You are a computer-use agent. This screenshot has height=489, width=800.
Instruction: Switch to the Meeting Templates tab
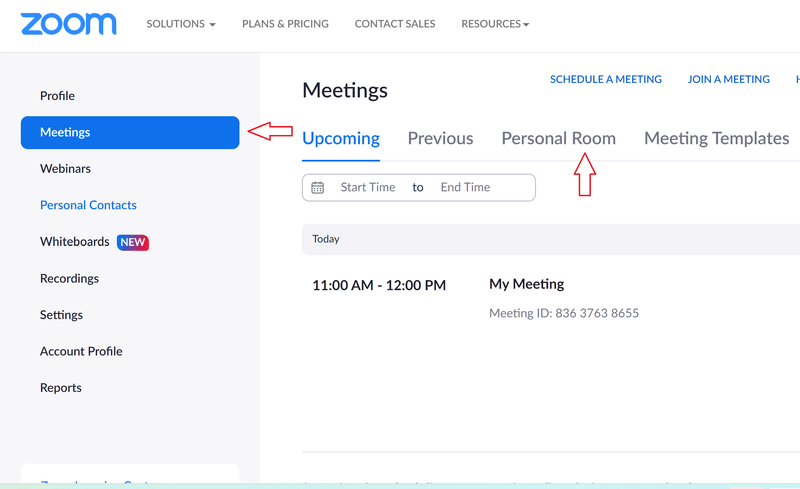pyautogui.click(x=716, y=138)
